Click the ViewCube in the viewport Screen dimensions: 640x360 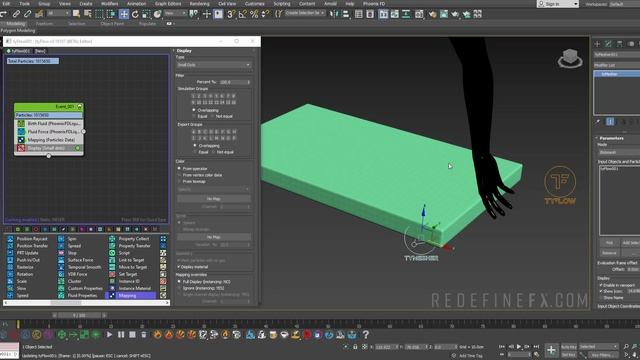click(570, 58)
